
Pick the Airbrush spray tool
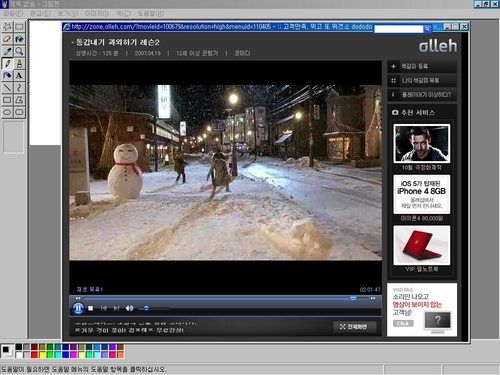tap(7, 76)
